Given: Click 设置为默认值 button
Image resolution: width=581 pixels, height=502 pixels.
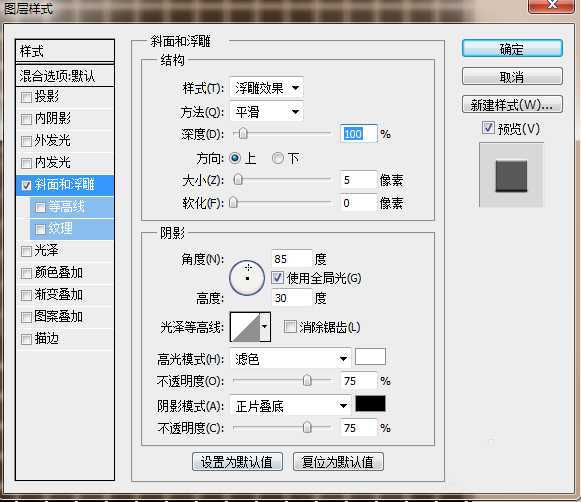Looking at the screenshot, I should [237, 462].
